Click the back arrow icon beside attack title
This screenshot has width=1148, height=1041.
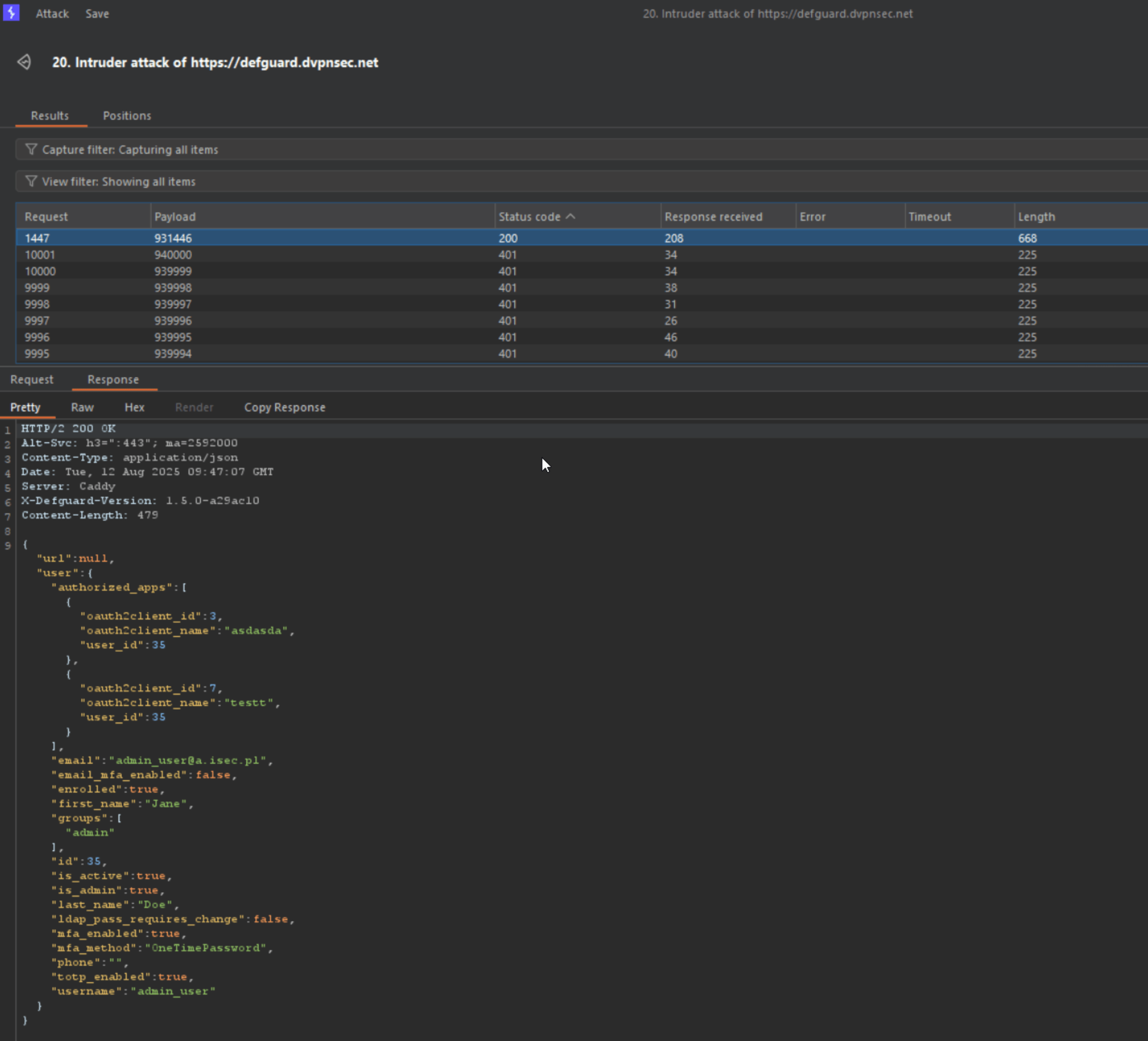coord(24,62)
